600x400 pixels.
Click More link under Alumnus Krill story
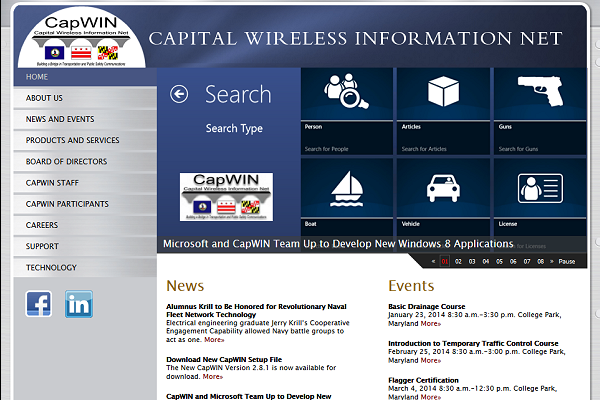[214, 340]
